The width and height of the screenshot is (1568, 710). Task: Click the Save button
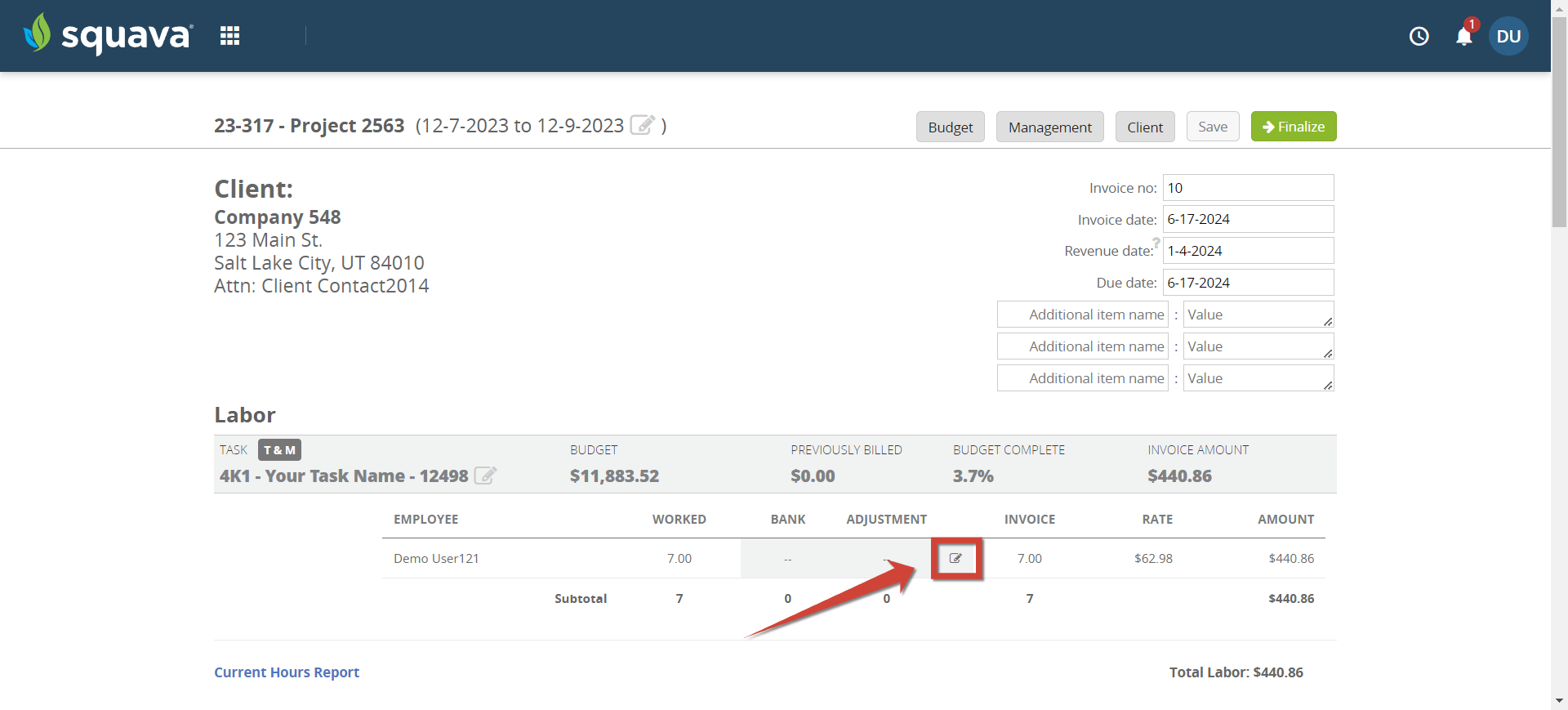point(1213,127)
